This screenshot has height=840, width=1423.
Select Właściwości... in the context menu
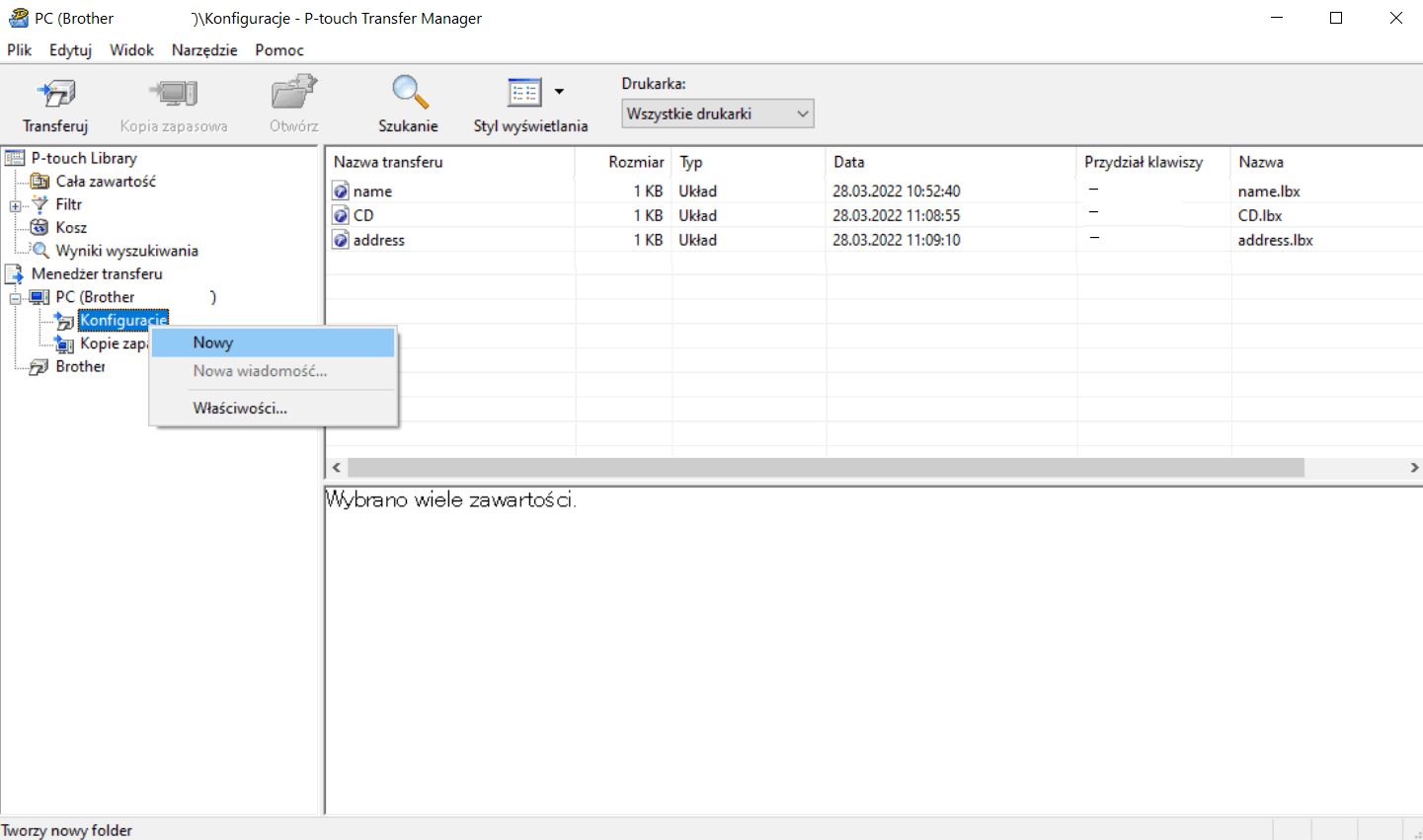(240, 408)
